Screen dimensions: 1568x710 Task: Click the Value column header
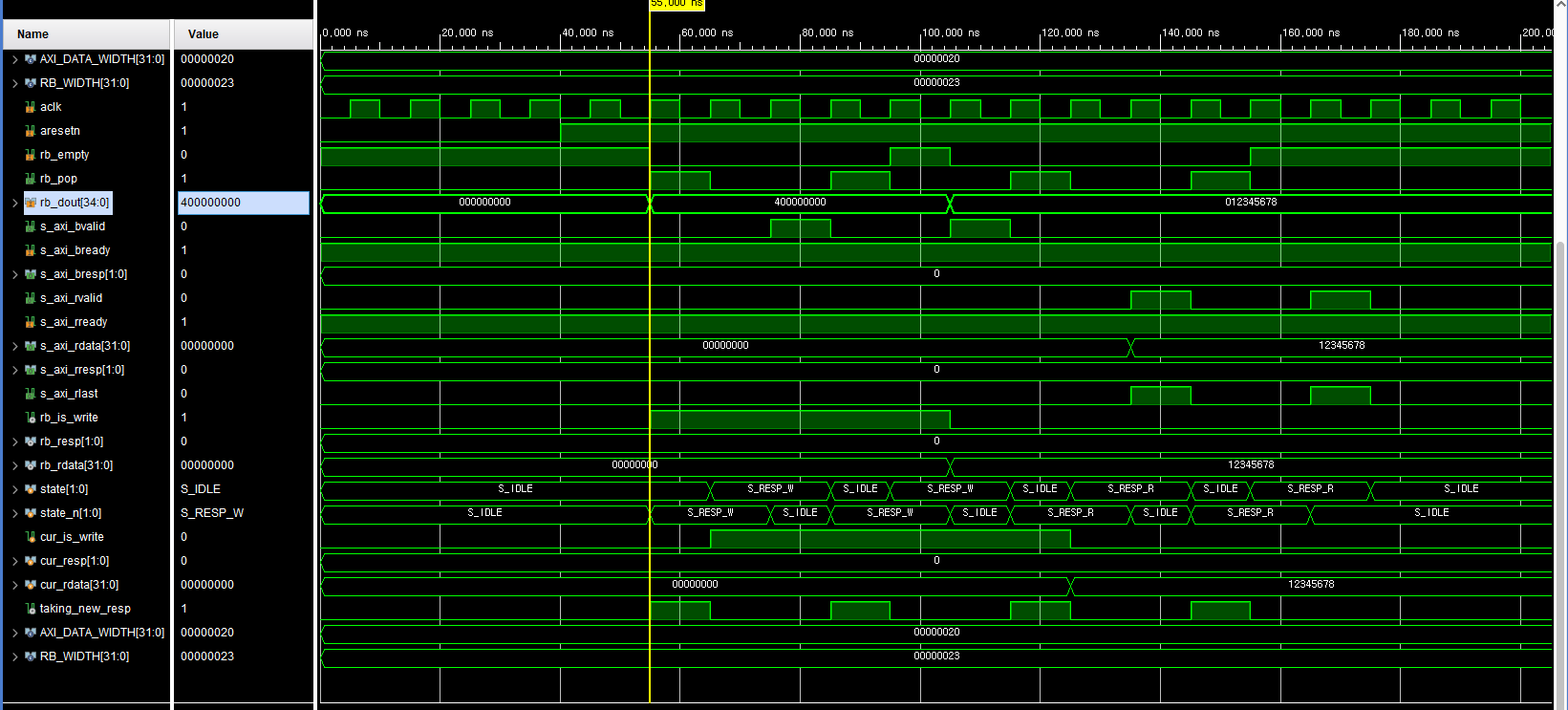(244, 34)
